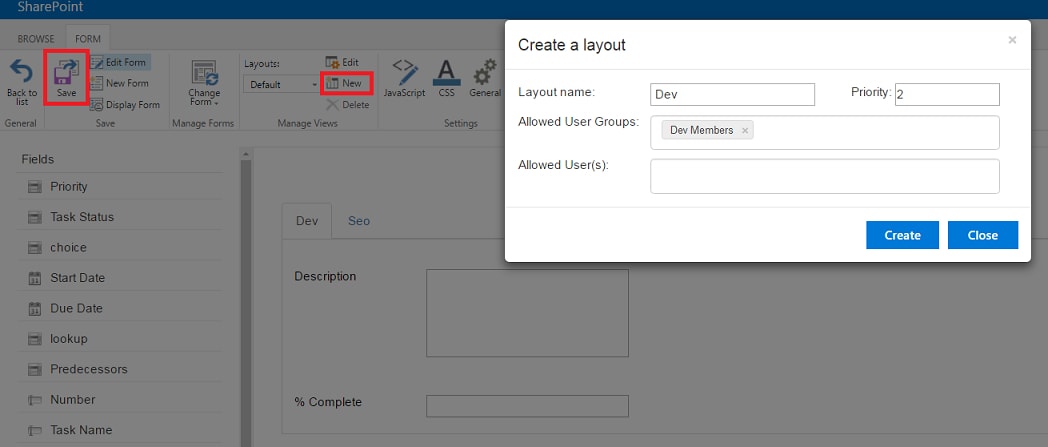The width and height of the screenshot is (1048, 447).
Task: Select the Predecessors field
Action: point(120,369)
